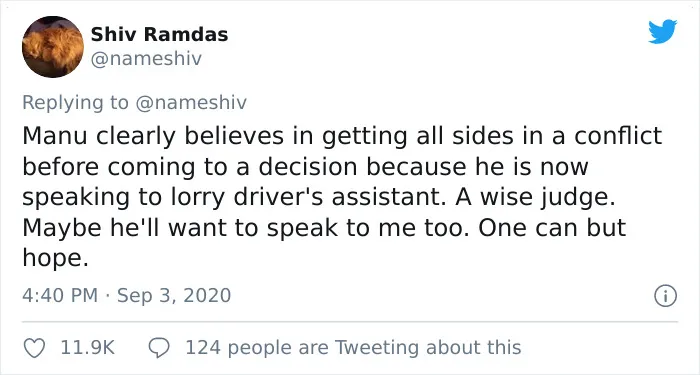Open the Sep 3, 2020 date
Viewport: 700px width, 375px height.
[174, 296]
